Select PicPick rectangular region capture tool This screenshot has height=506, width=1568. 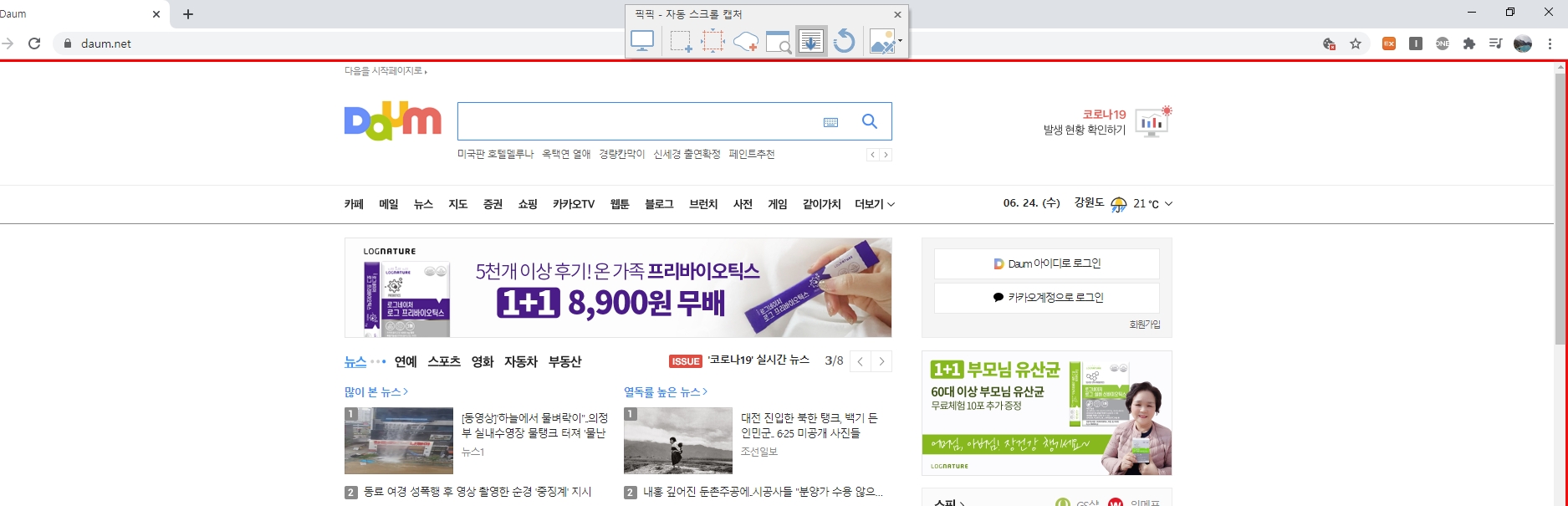(x=681, y=41)
